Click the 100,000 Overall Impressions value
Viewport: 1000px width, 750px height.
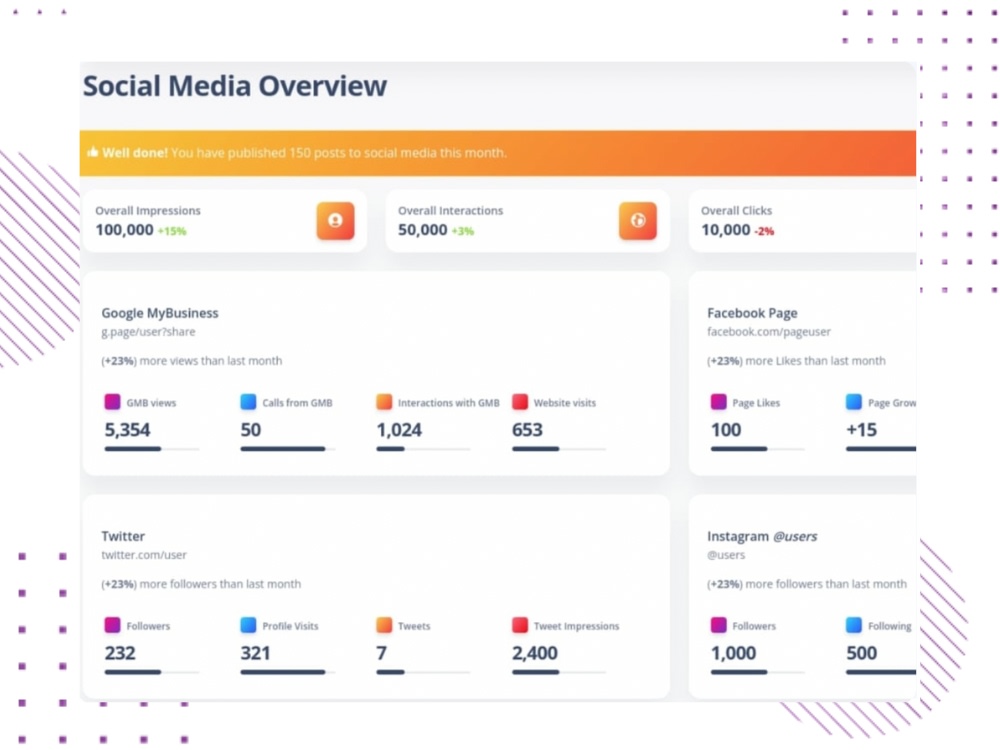point(124,230)
